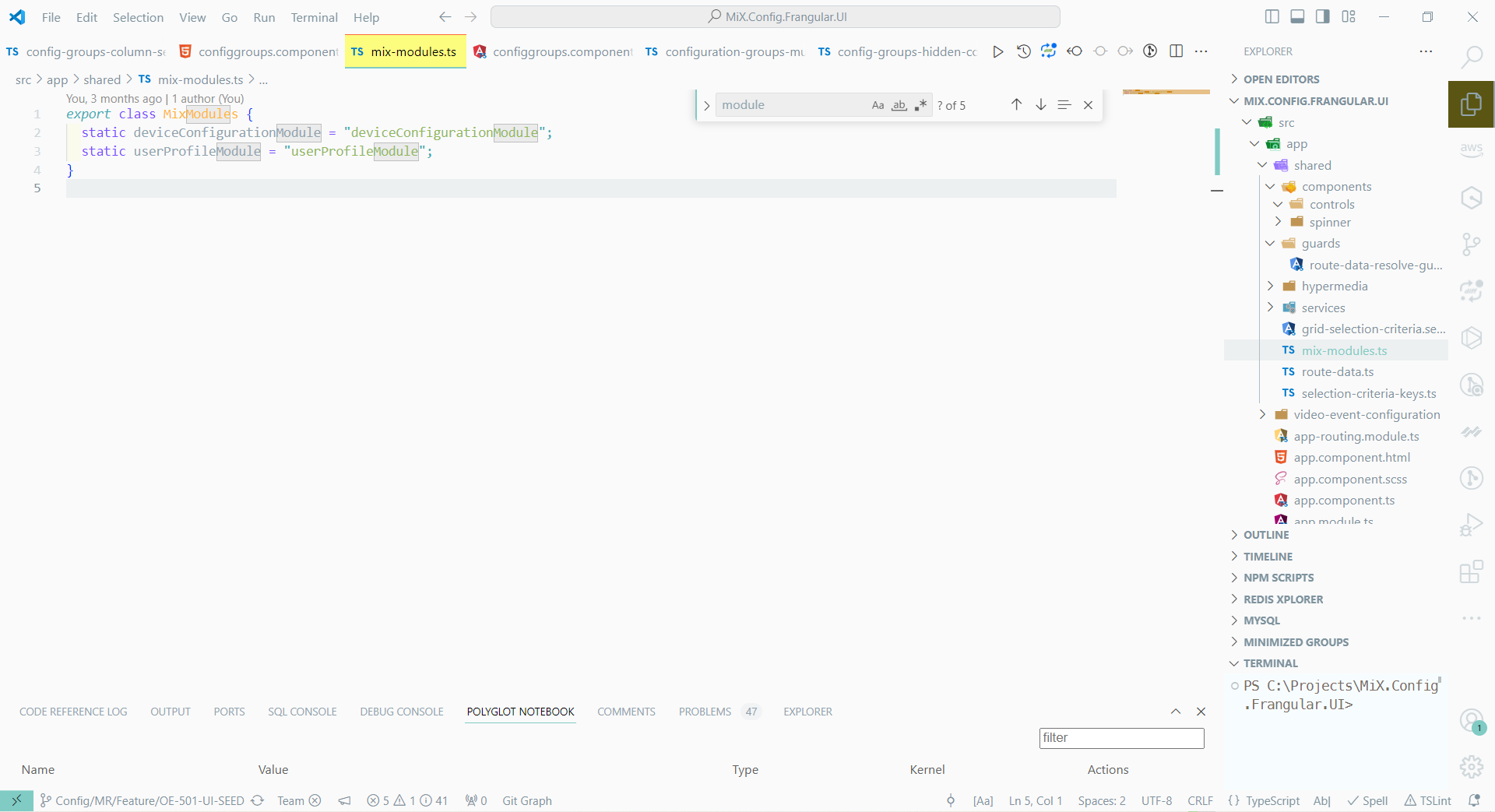The image size is (1495, 812).
Task: Toggle Match Whole Word in find widget
Action: click(899, 105)
